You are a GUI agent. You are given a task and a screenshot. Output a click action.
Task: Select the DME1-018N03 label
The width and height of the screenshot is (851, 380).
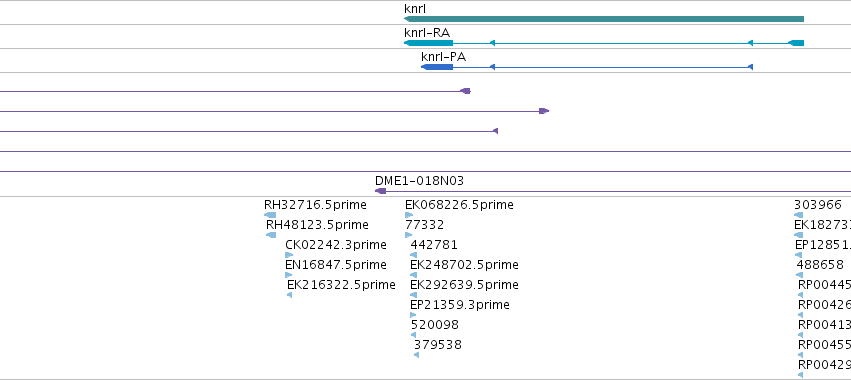tap(419, 181)
